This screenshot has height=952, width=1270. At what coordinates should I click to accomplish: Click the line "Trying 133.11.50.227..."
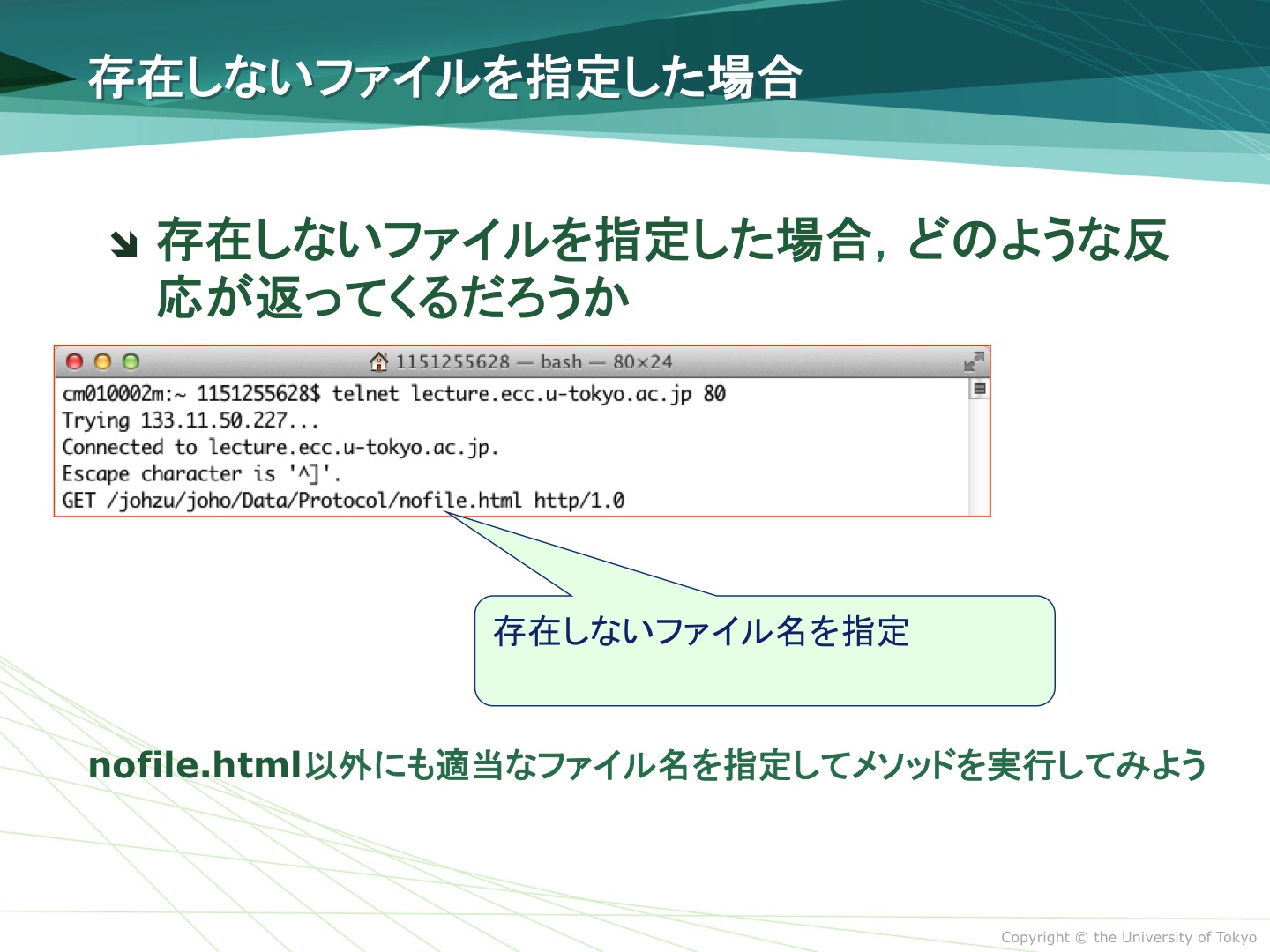190,420
